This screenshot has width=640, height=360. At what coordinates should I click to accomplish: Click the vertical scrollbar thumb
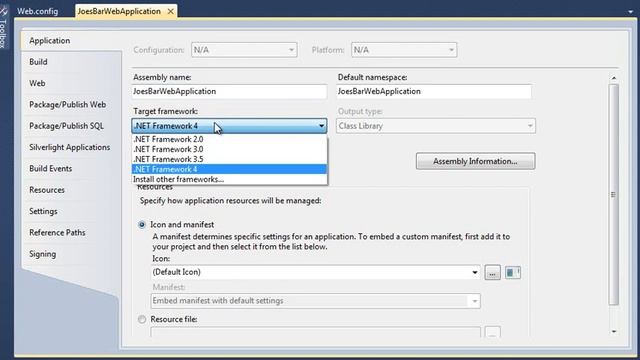(613, 195)
